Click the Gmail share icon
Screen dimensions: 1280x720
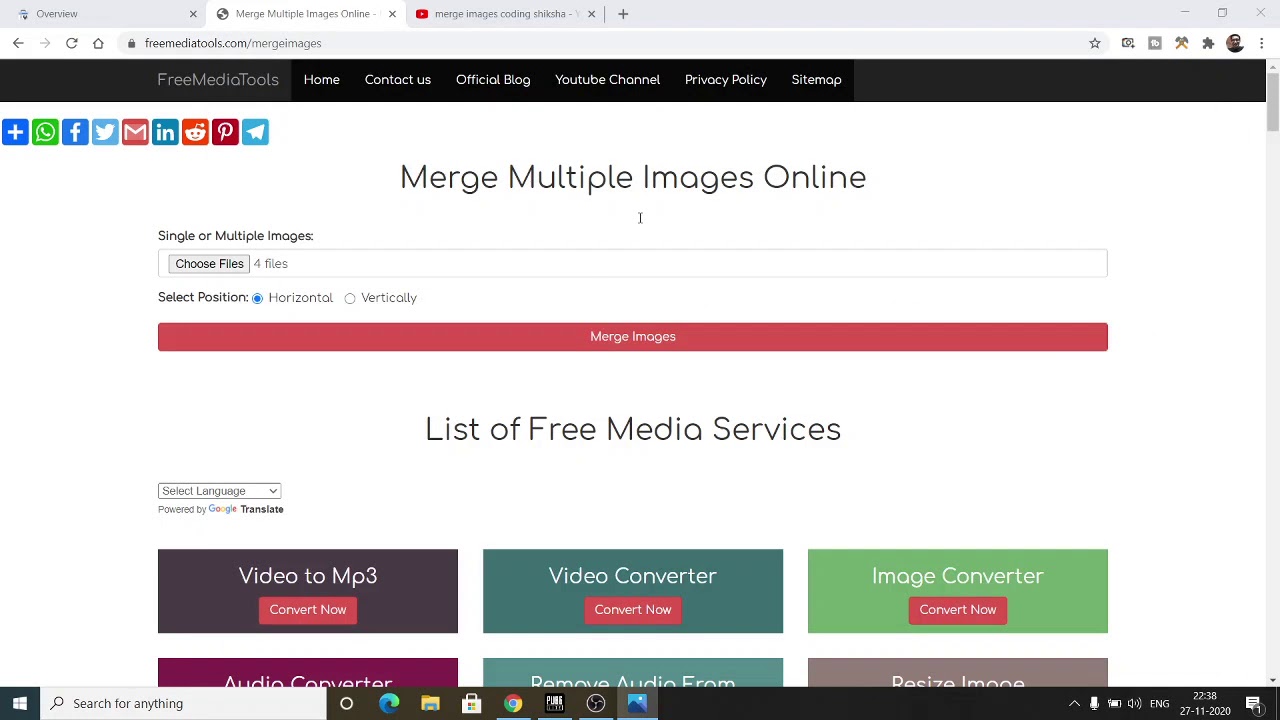(135, 132)
